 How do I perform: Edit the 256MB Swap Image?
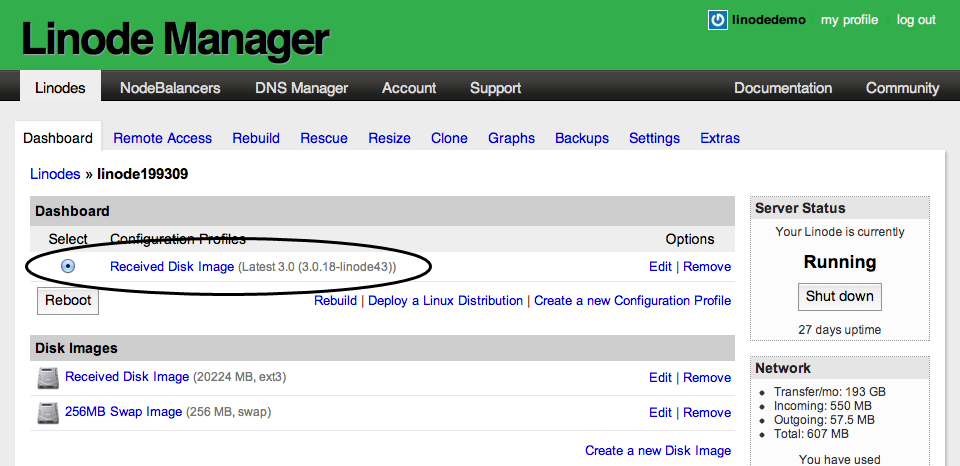660,412
